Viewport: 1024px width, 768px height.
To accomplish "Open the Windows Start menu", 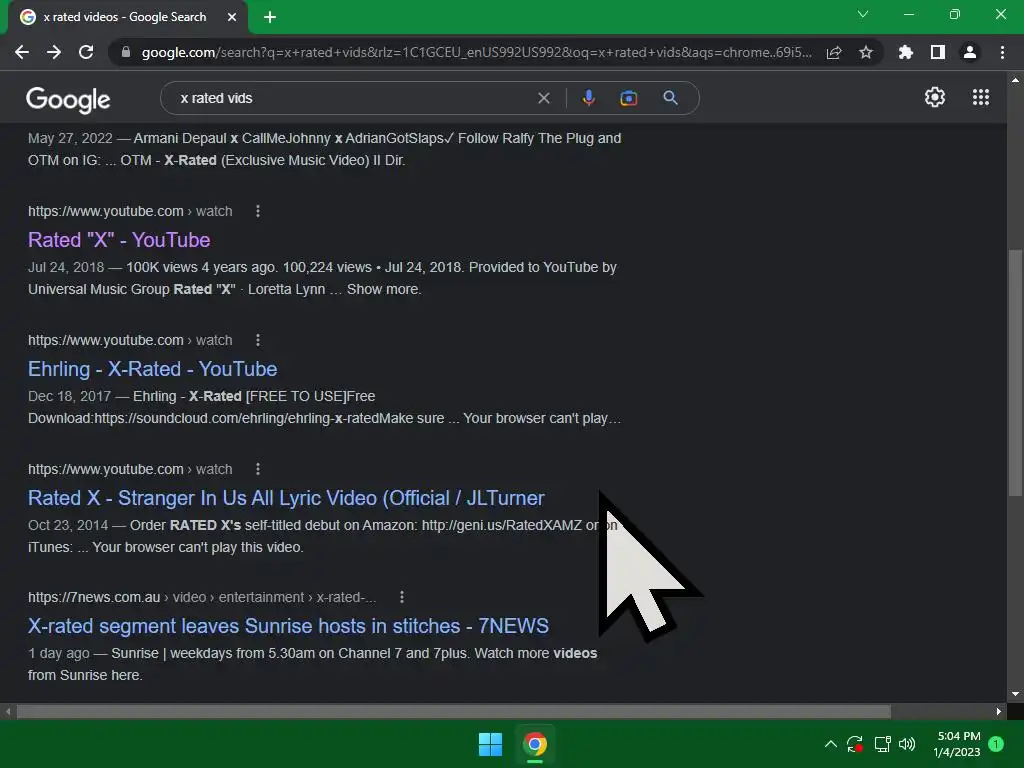I will (x=490, y=744).
